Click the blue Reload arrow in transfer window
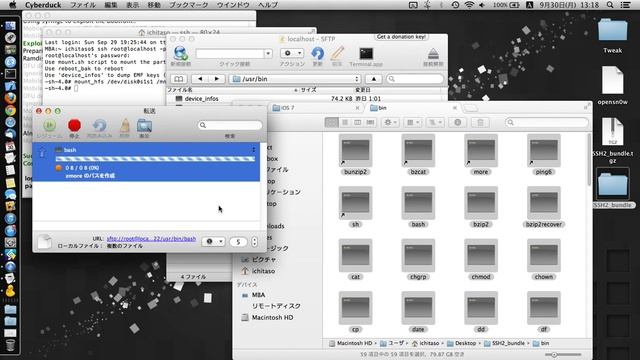640x360 pixels. click(x=99, y=126)
